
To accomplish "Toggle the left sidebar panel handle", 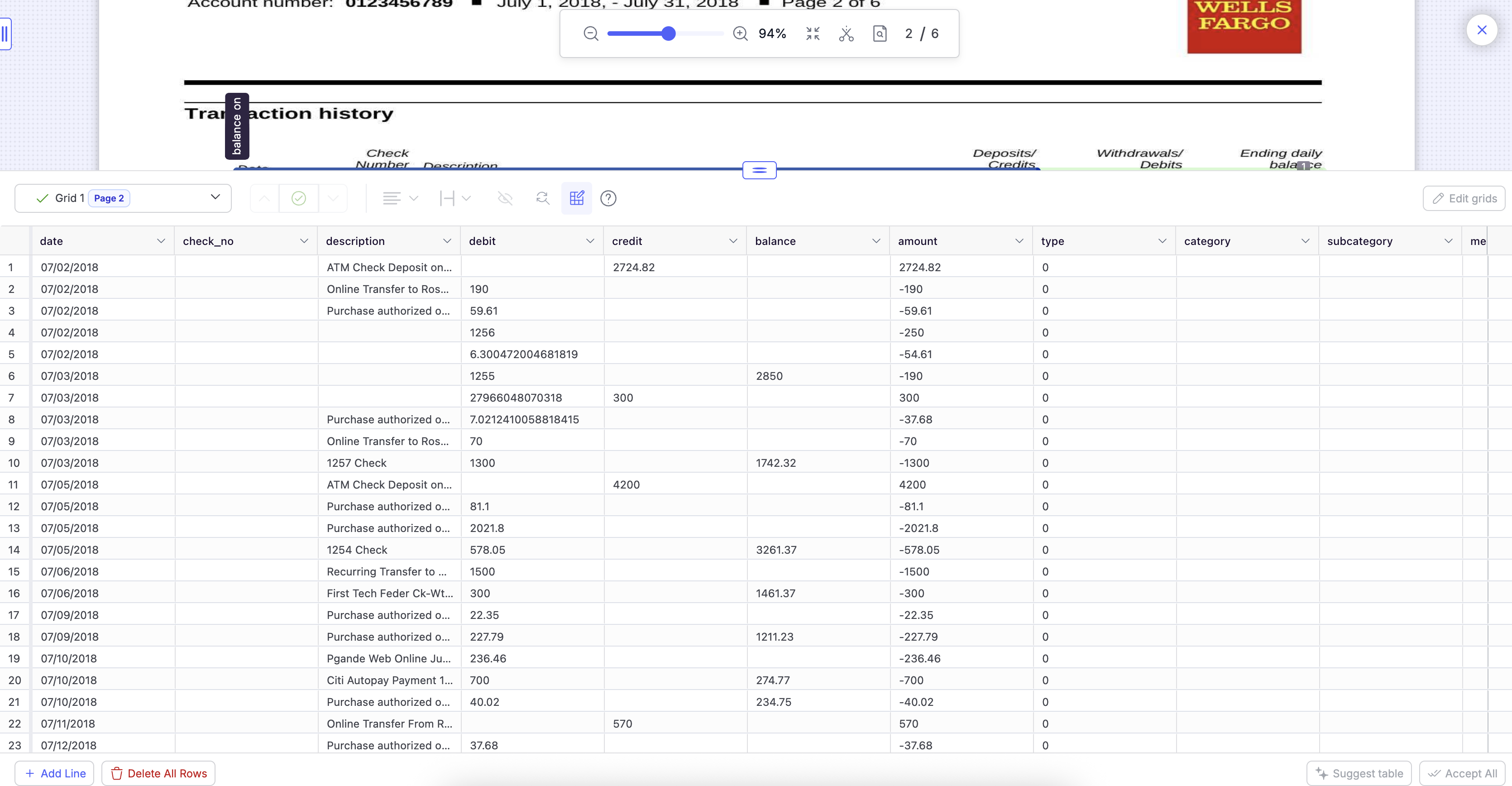I will pos(5,34).
